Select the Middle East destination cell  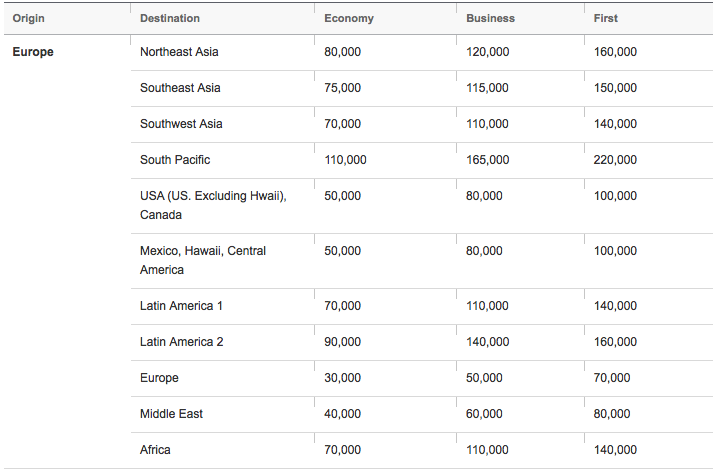(x=171, y=414)
